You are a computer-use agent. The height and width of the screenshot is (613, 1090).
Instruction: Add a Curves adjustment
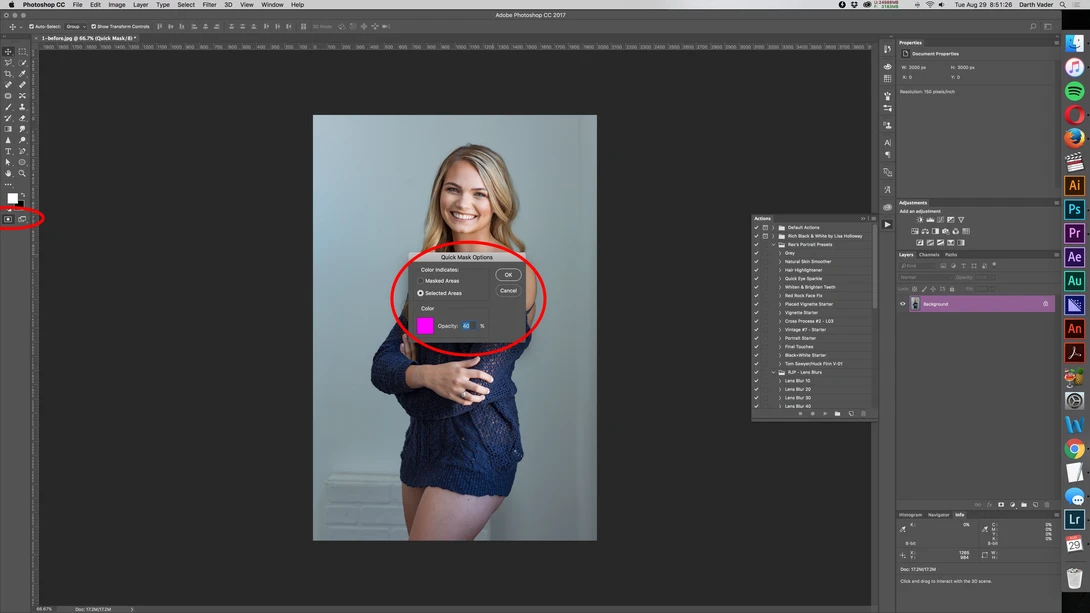[941, 220]
